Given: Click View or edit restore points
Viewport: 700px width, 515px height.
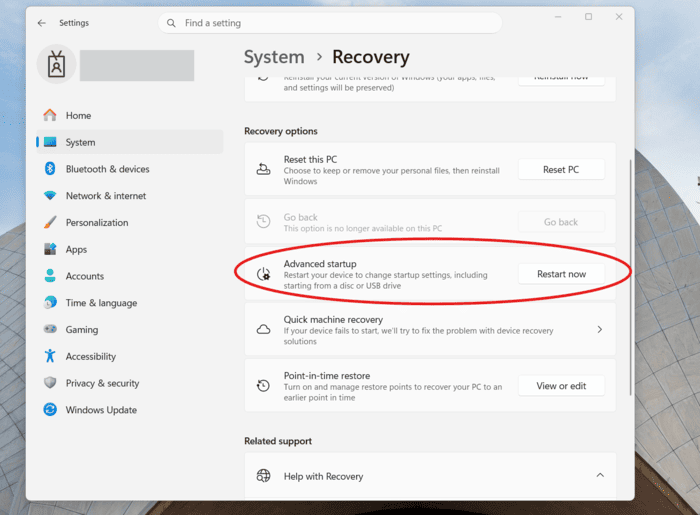Looking at the screenshot, I should [561, 386].
